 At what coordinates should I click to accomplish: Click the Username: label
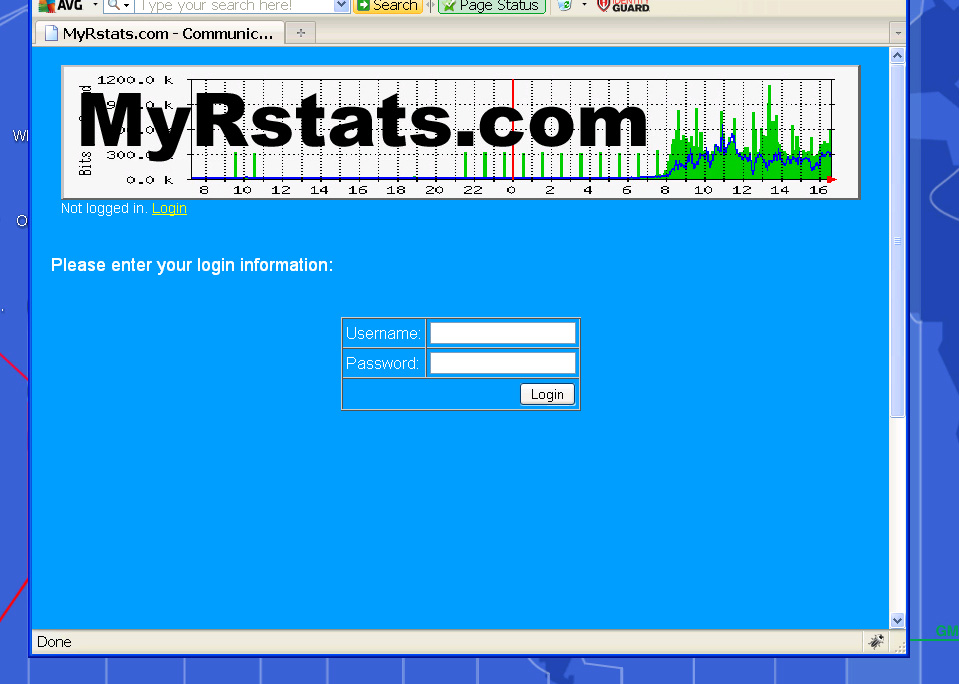(383, 333)
